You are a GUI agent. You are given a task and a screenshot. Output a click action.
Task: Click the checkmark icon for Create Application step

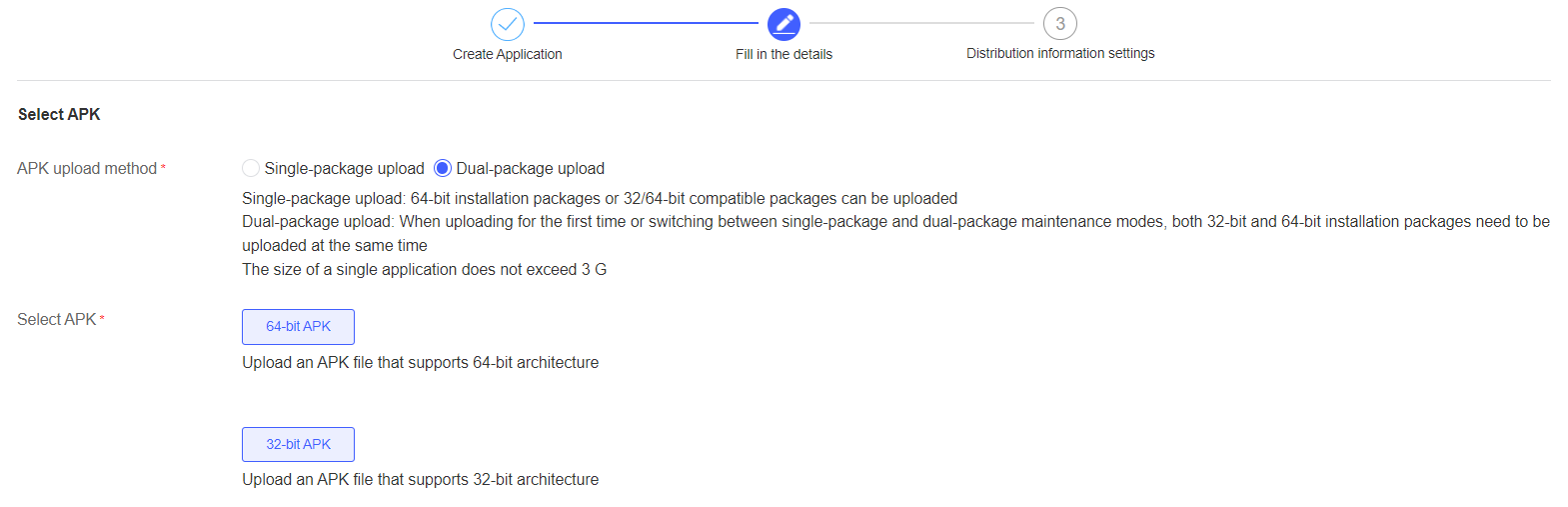tap(508, 24)
